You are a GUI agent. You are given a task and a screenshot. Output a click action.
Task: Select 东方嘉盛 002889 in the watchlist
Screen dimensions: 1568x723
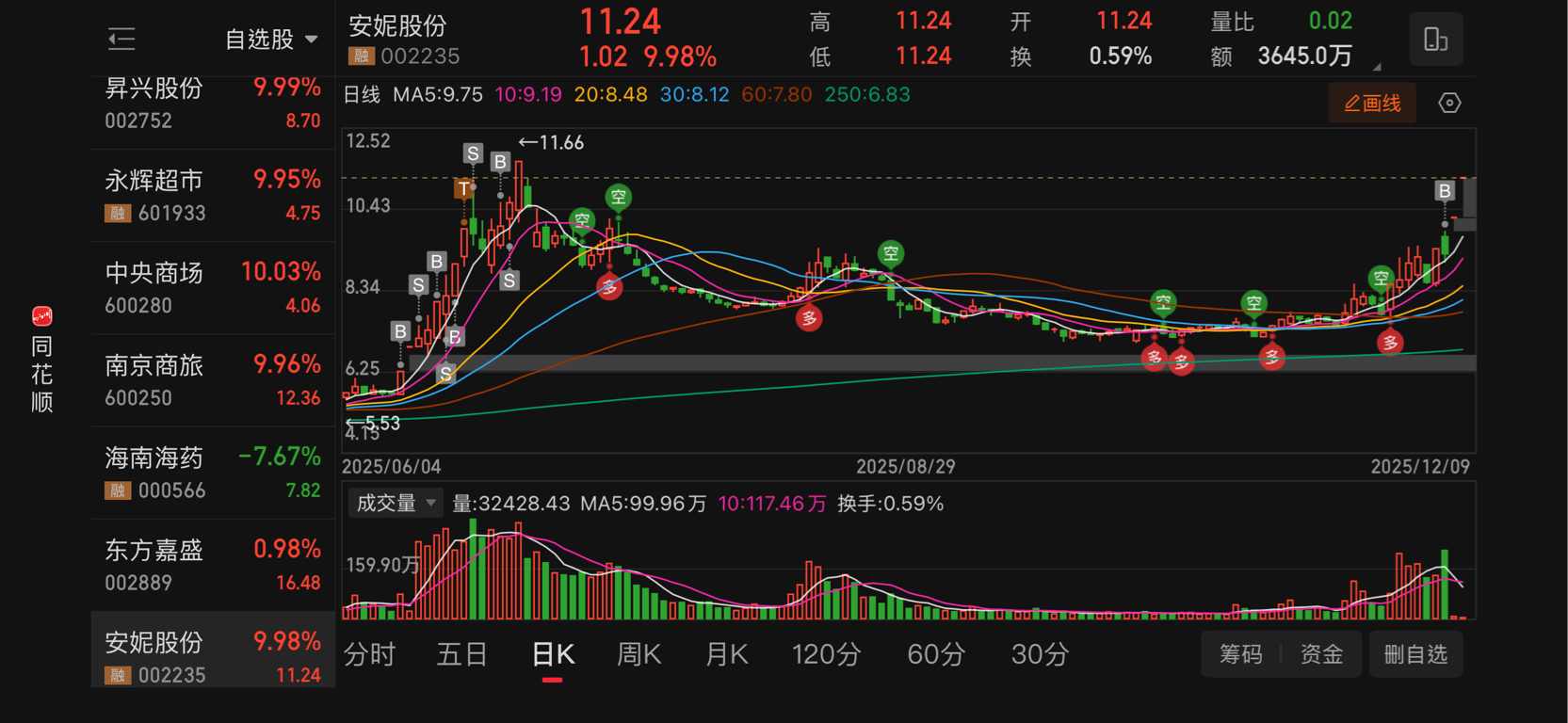coord(213,565)
